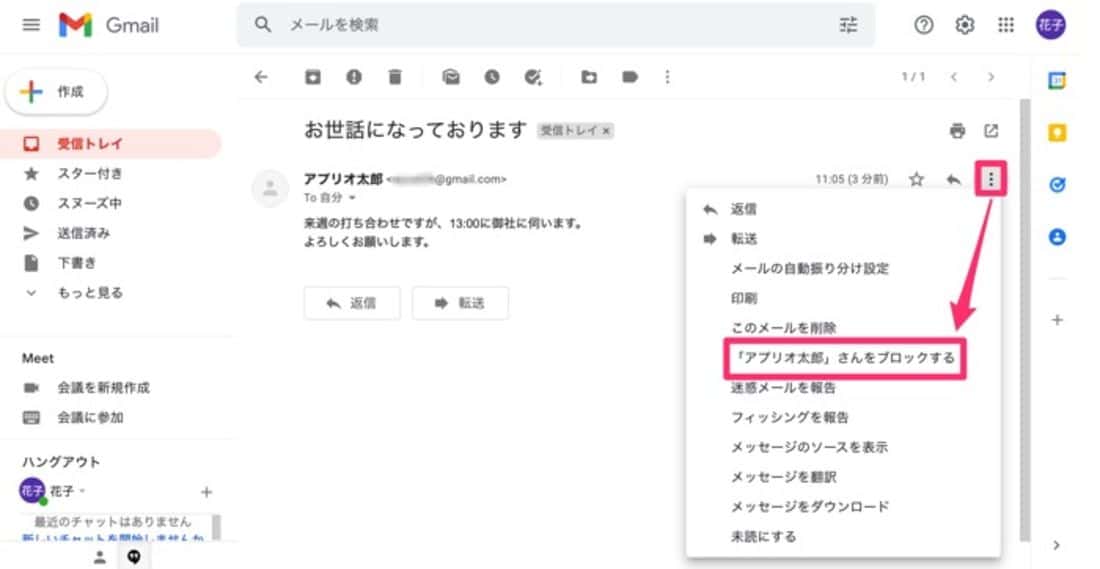Open Google Keep side panel
The width and height of the screenshot is (1100, 569).
coord(1057,133)
